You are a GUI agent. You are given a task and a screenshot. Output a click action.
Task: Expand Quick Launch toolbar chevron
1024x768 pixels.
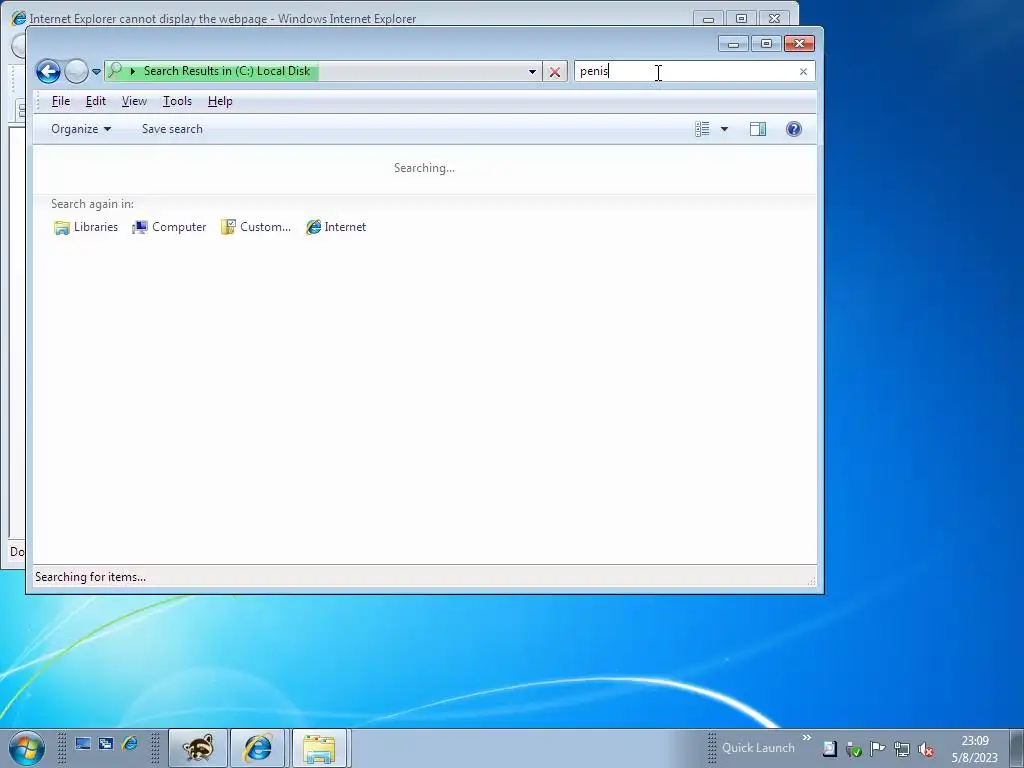pos(807,737)
